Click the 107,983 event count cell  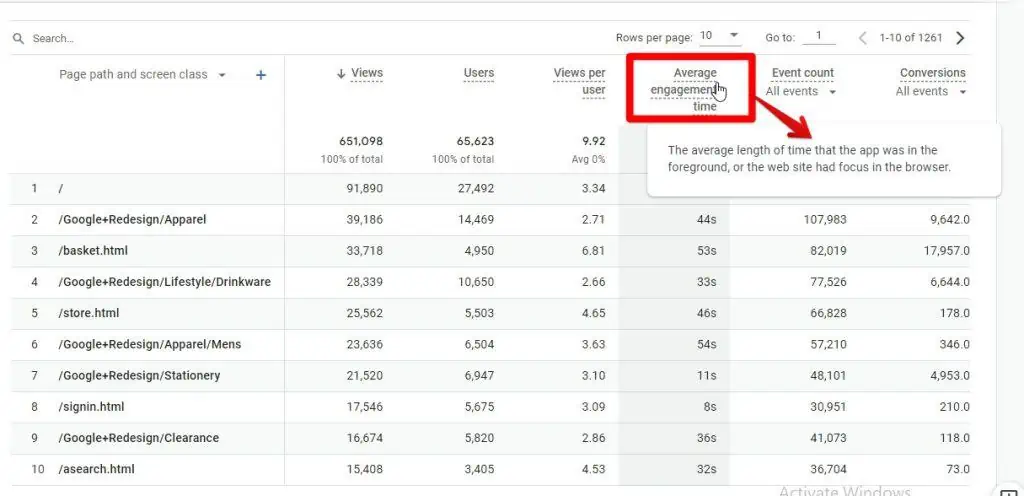825,220
